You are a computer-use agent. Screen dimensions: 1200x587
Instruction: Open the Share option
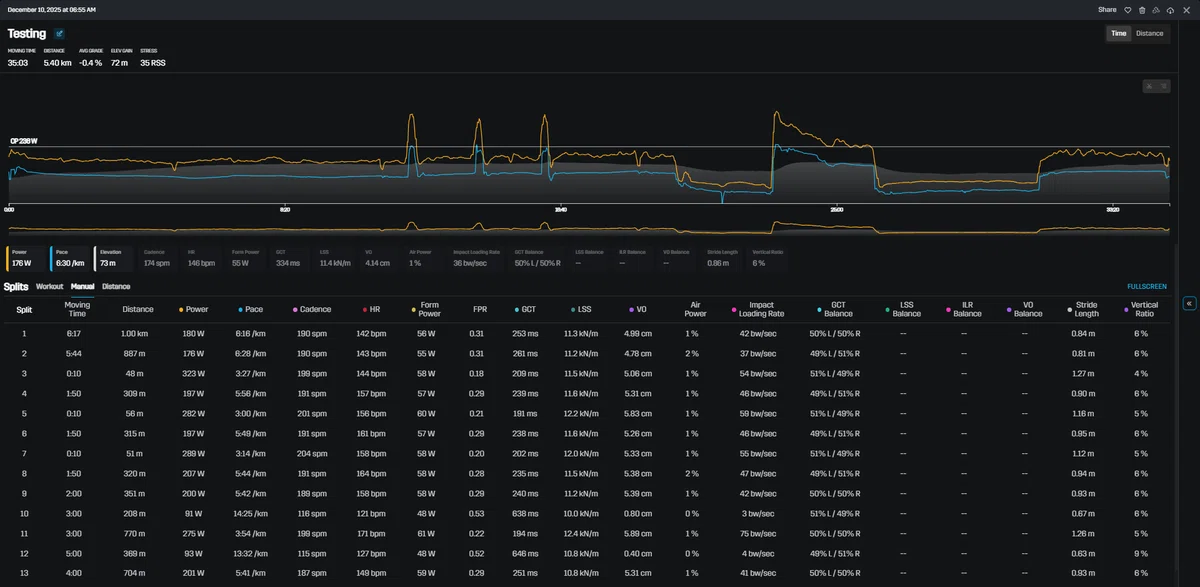click(x=1107, y=9)
